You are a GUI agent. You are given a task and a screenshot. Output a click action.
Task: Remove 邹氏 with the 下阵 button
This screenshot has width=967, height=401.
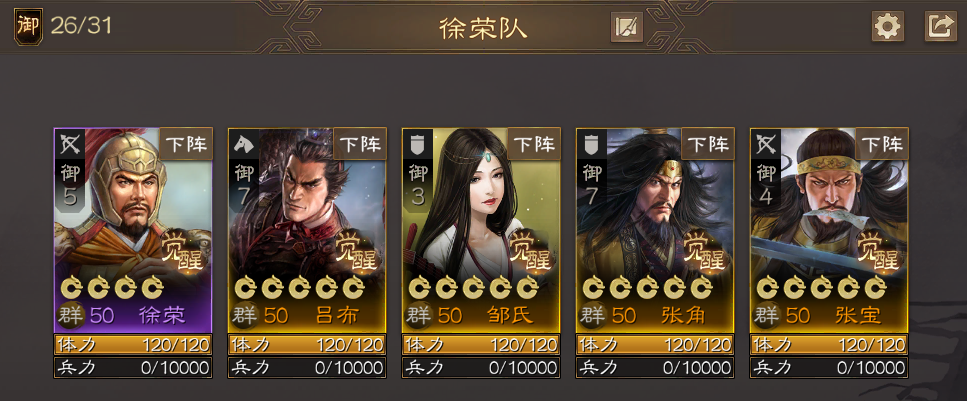click(534, 144)
